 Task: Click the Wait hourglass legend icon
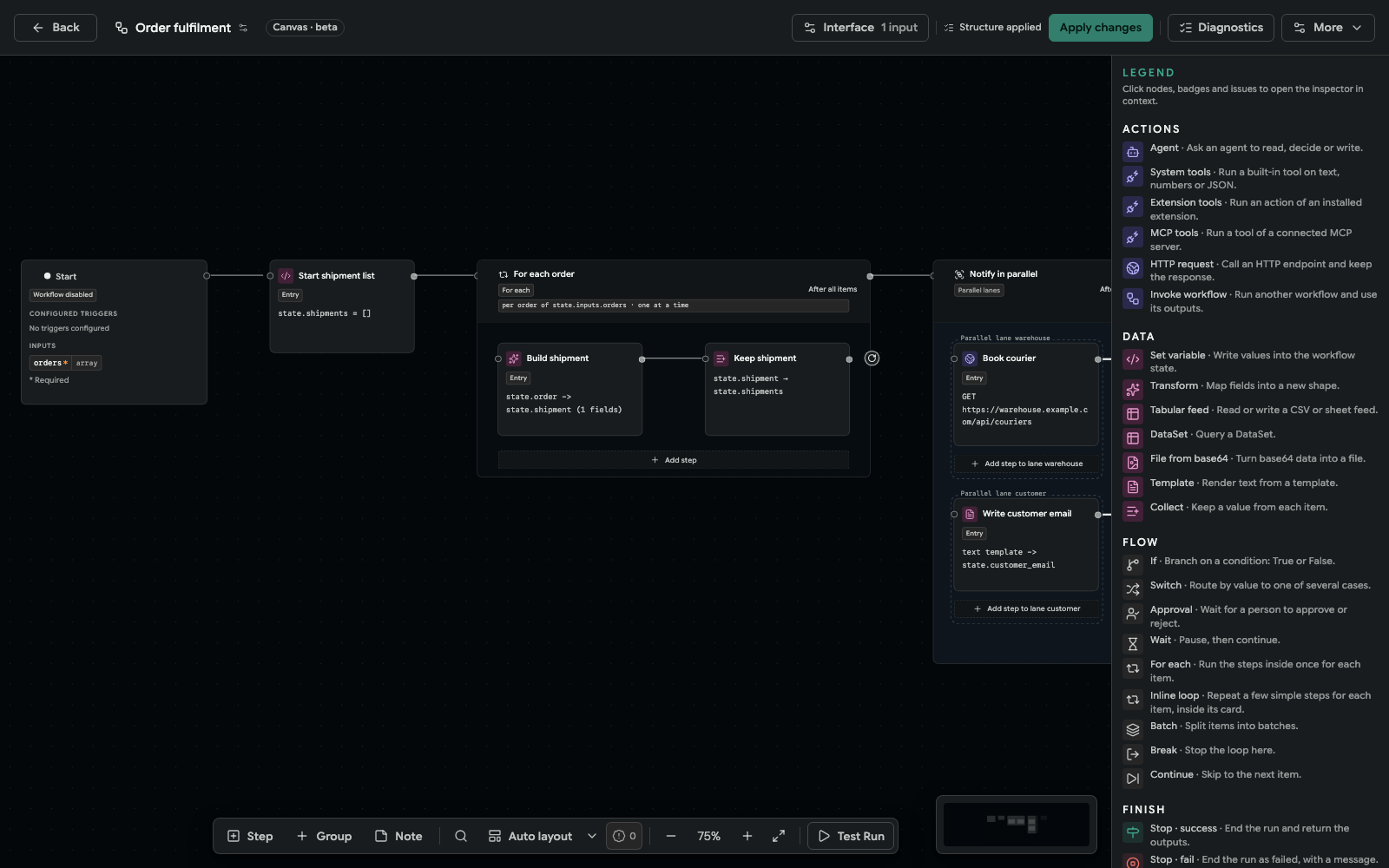coord(1133,644)
